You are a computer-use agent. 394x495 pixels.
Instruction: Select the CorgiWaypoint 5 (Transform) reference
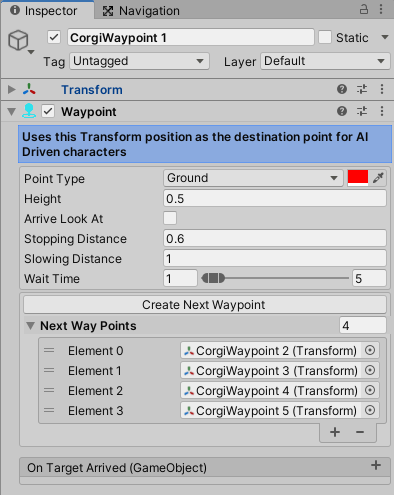coord(271,411)
